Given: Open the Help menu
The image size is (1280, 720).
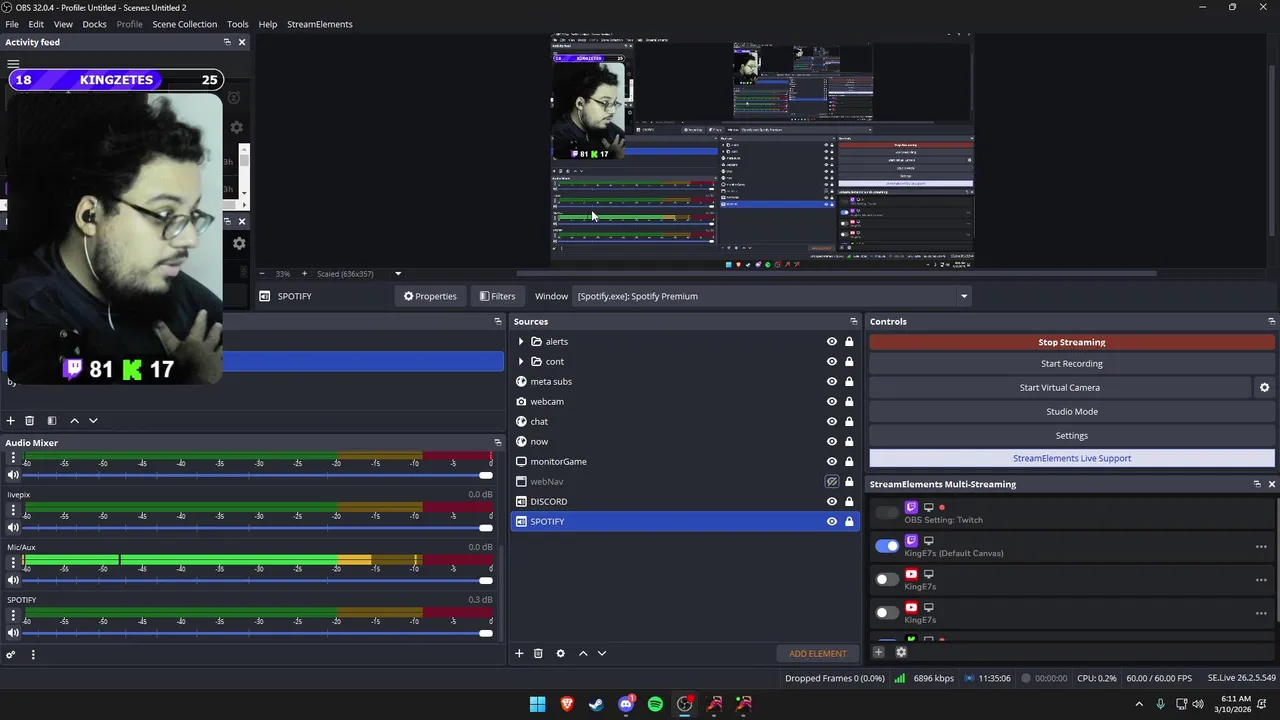Looking at the screenshot, I should coord(268,24).
